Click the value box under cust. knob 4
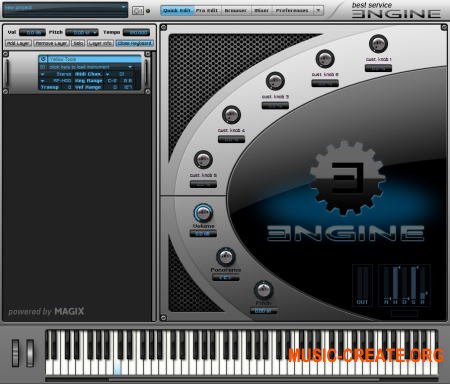The image size is (450, 384). (231, 139)
